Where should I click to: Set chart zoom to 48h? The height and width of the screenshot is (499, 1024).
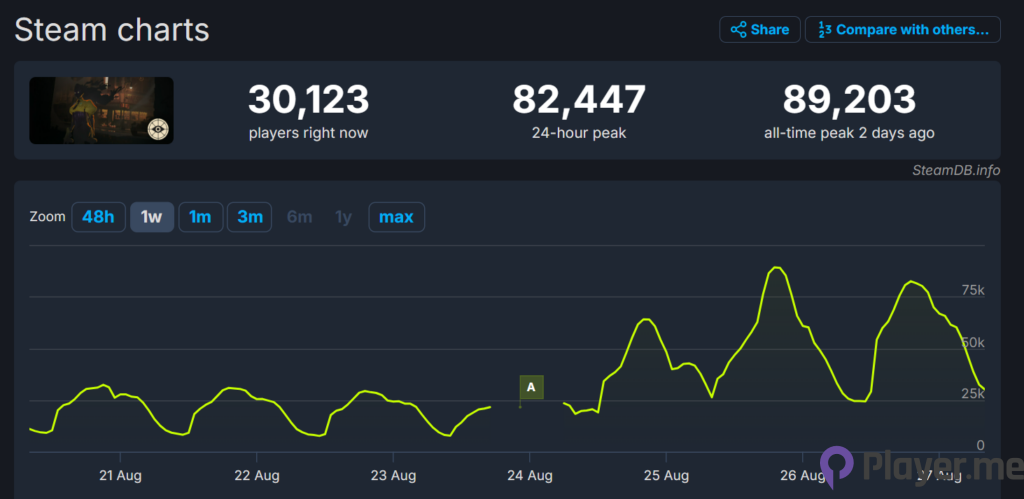coord(99,217)
